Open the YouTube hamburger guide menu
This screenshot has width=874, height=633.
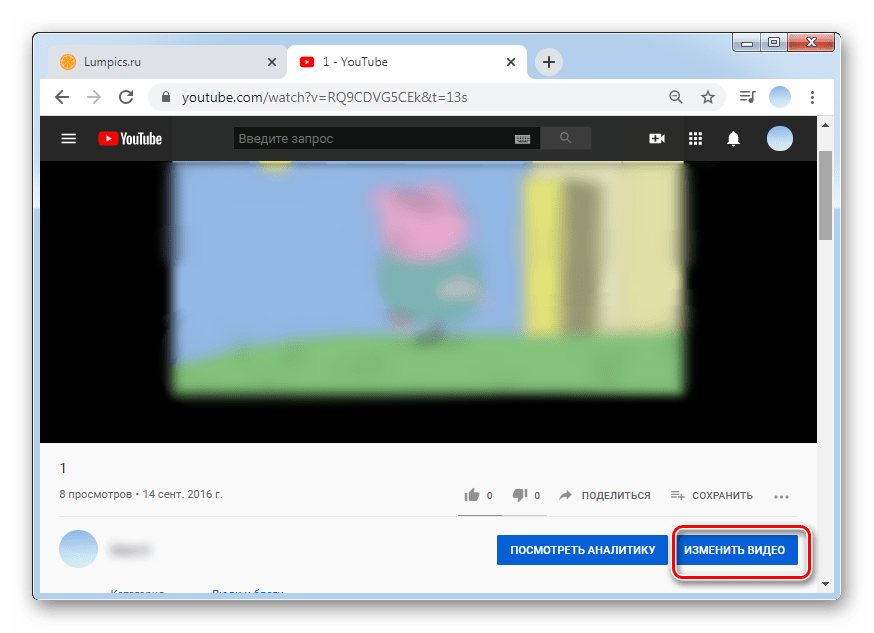click(69, 139)
